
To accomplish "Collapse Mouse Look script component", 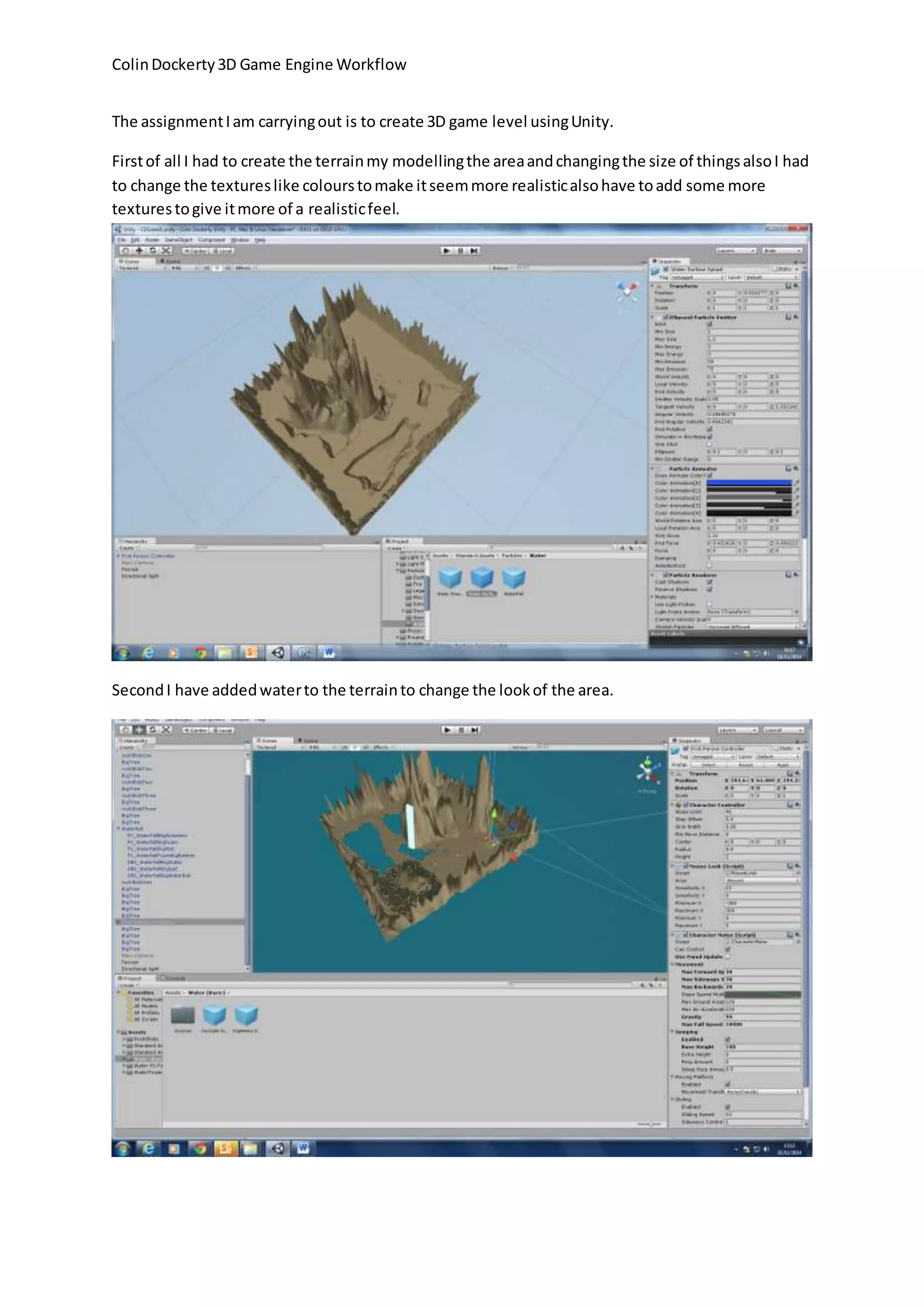I will point(673,866).
